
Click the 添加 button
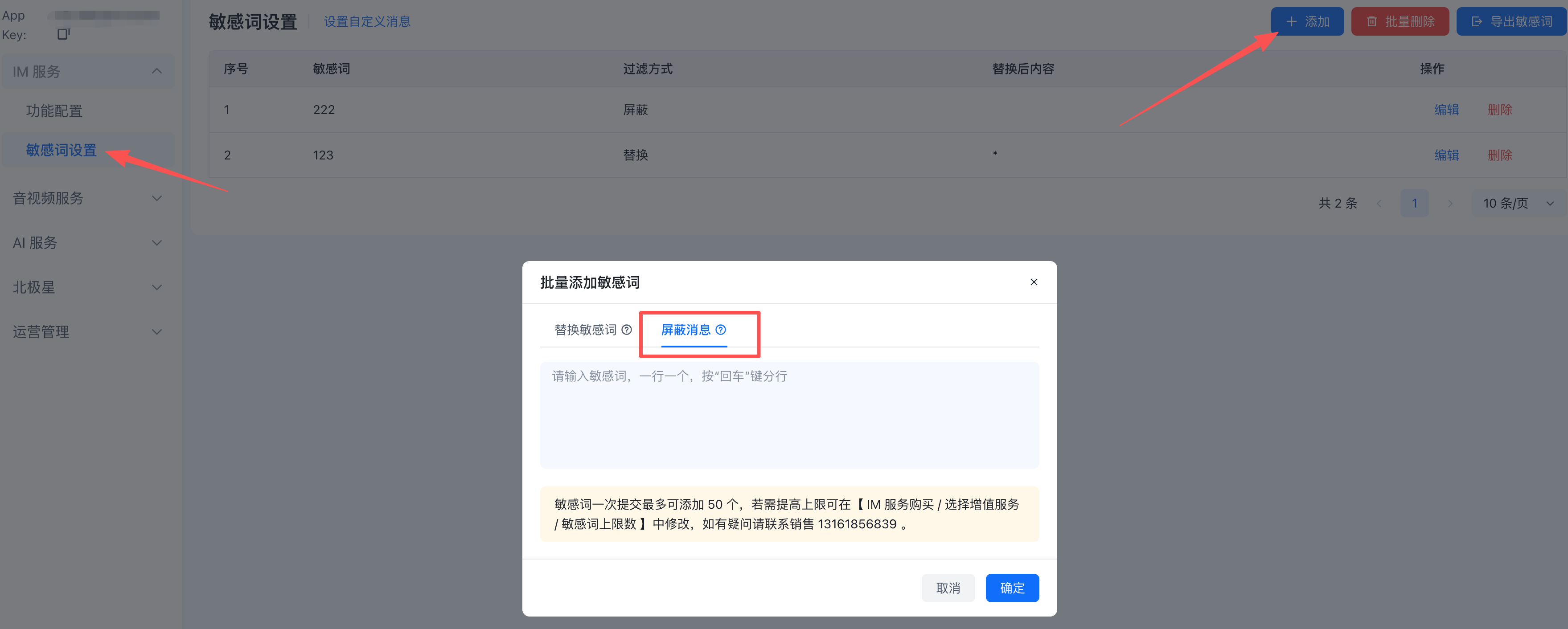point(1307,22)
